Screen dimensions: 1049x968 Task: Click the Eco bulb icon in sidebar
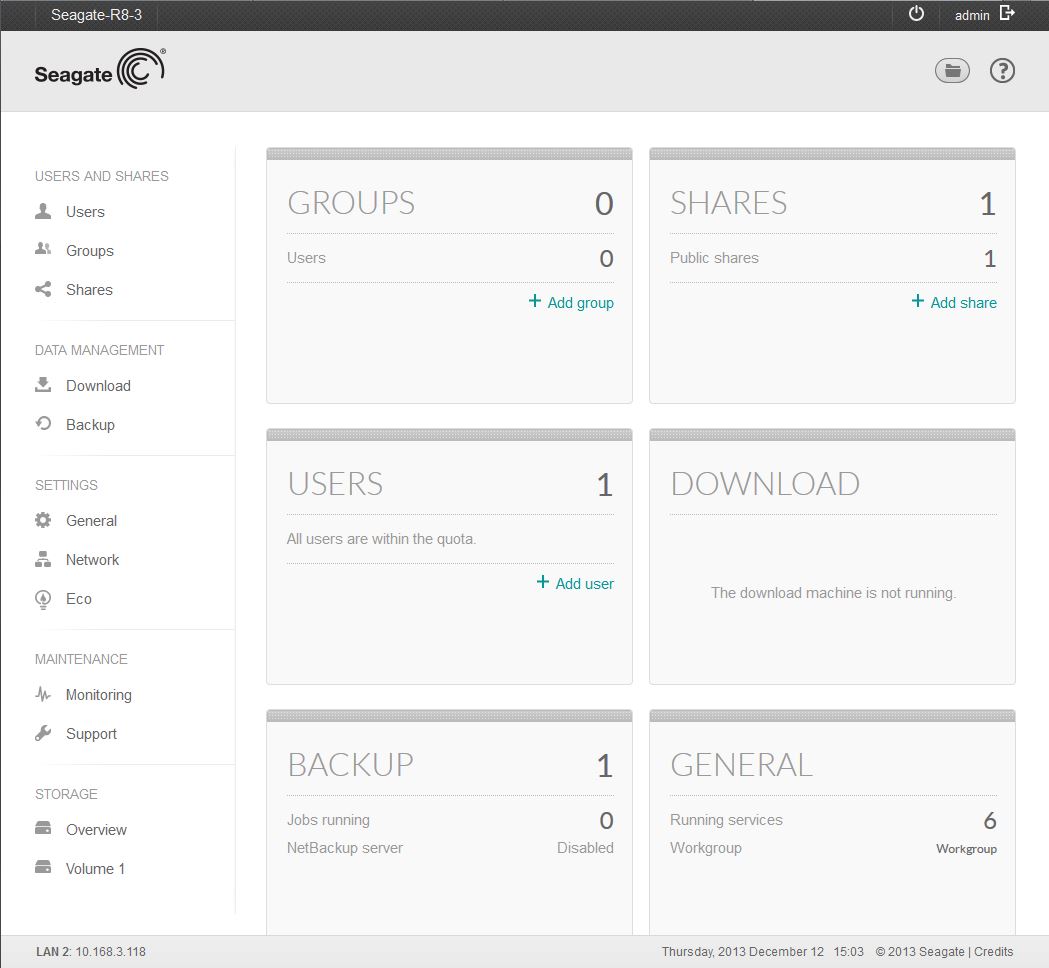[x=43, y=599]
